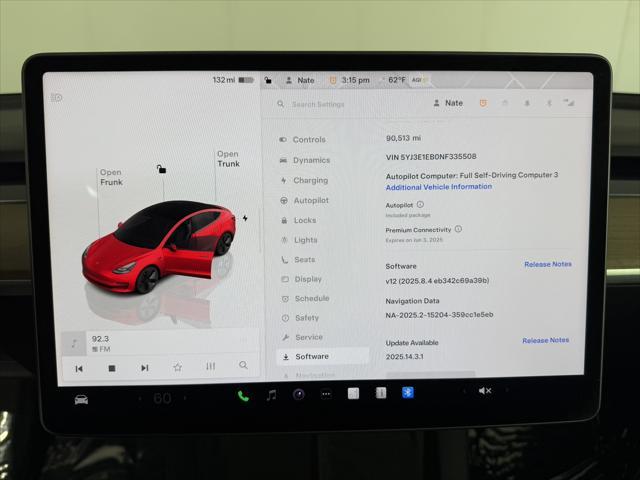
Task: Open all apps three-dot launcher
Action: [326, 394]
